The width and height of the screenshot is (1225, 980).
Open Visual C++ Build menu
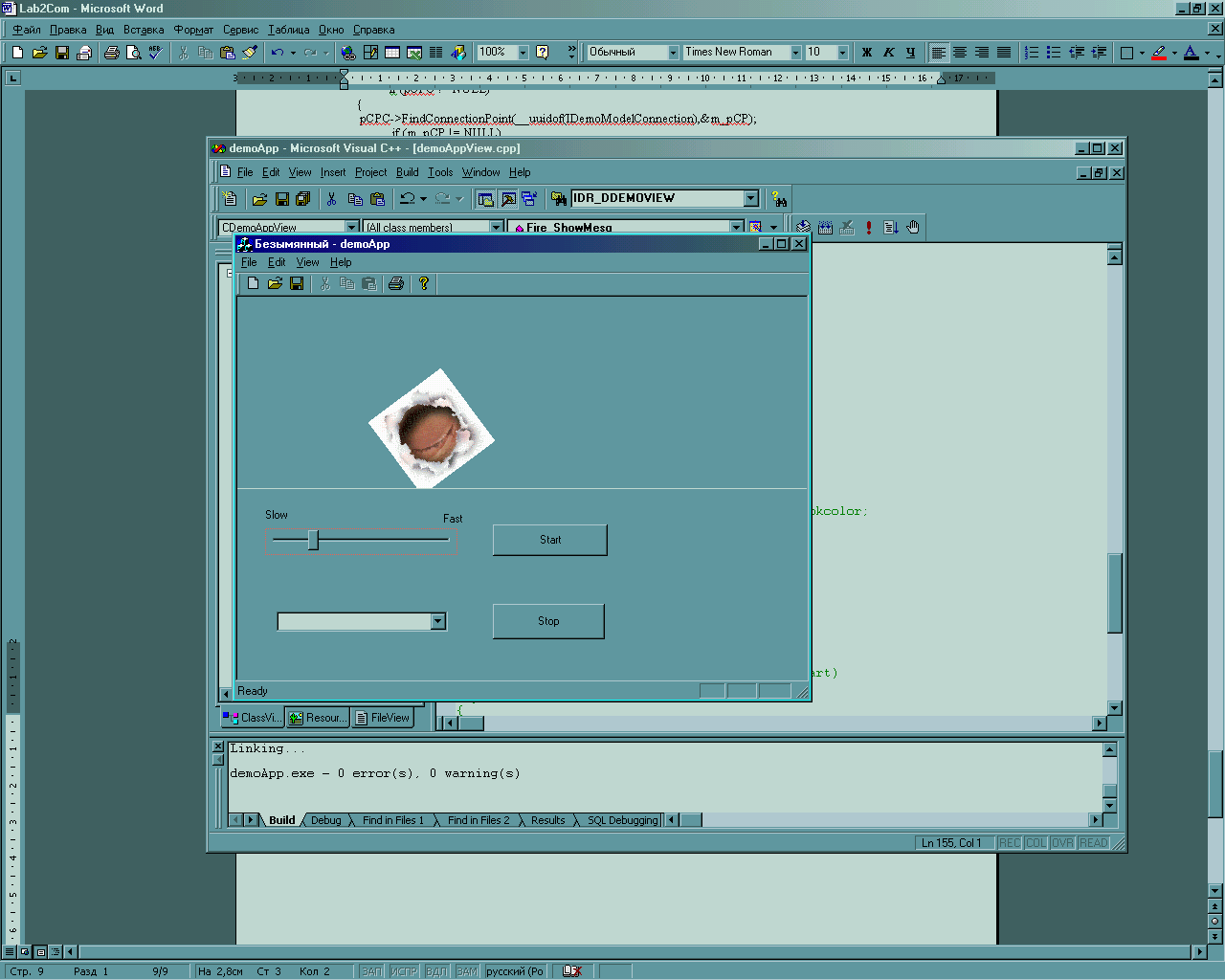click(408, 172)
